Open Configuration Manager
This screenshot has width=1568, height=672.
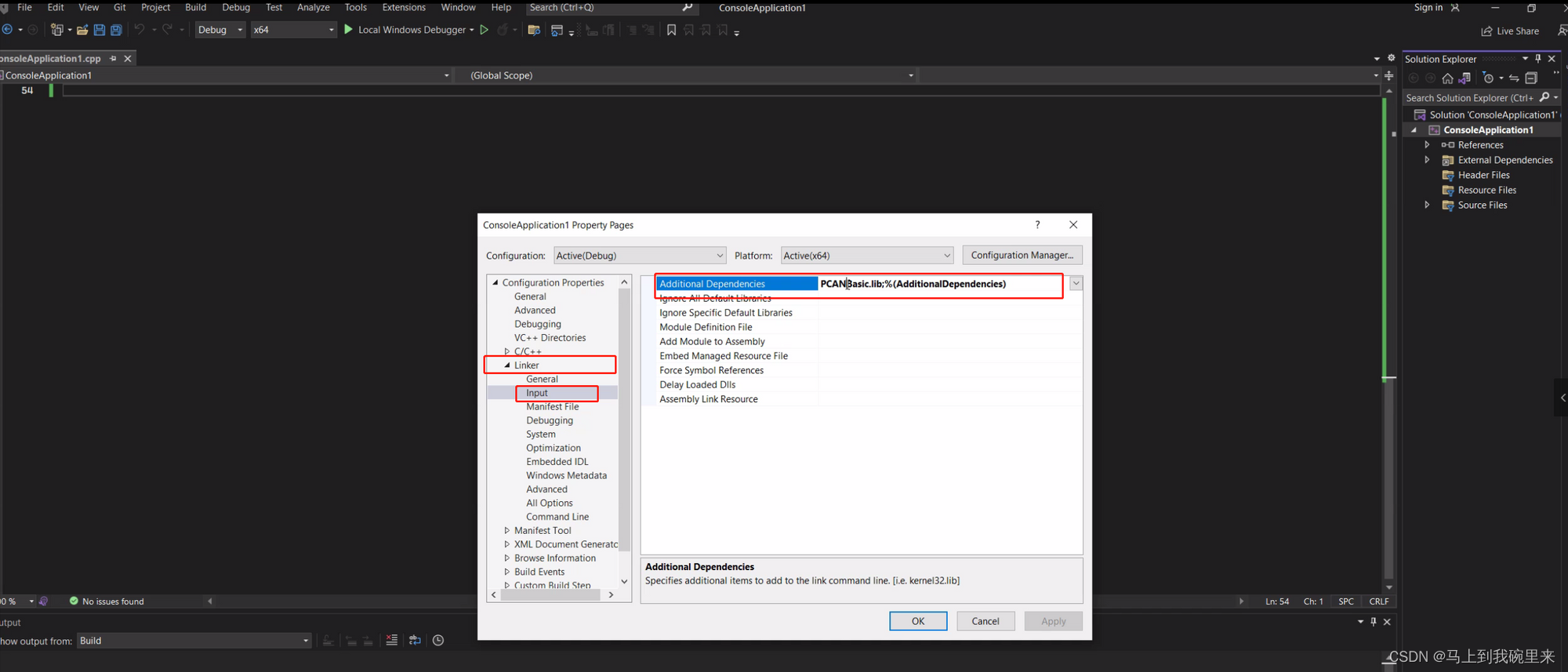point(1022,255)
